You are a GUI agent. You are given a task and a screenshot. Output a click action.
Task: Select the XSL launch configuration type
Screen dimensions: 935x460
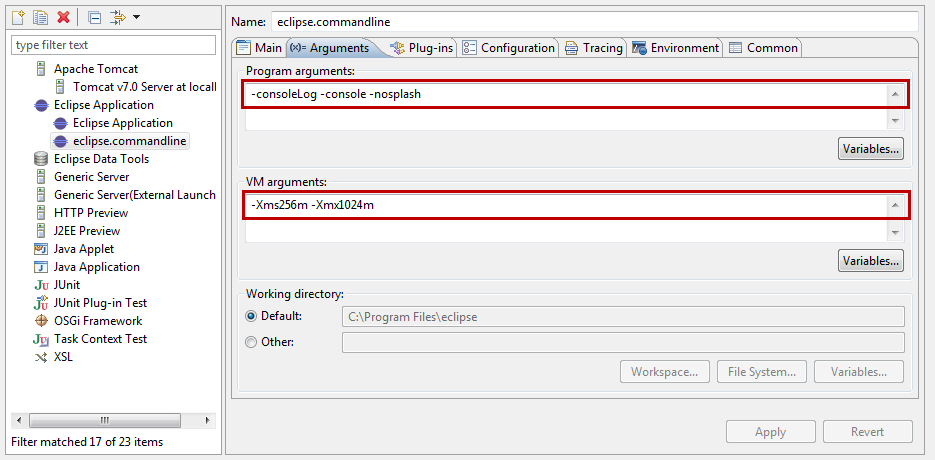point(63,357)
